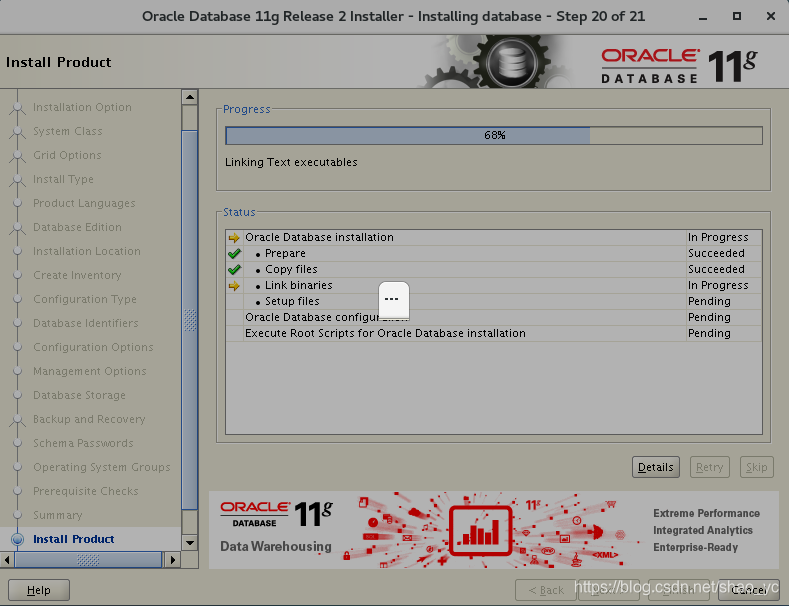
Task: Click the Details button
Action: click(x=656, y=467)
